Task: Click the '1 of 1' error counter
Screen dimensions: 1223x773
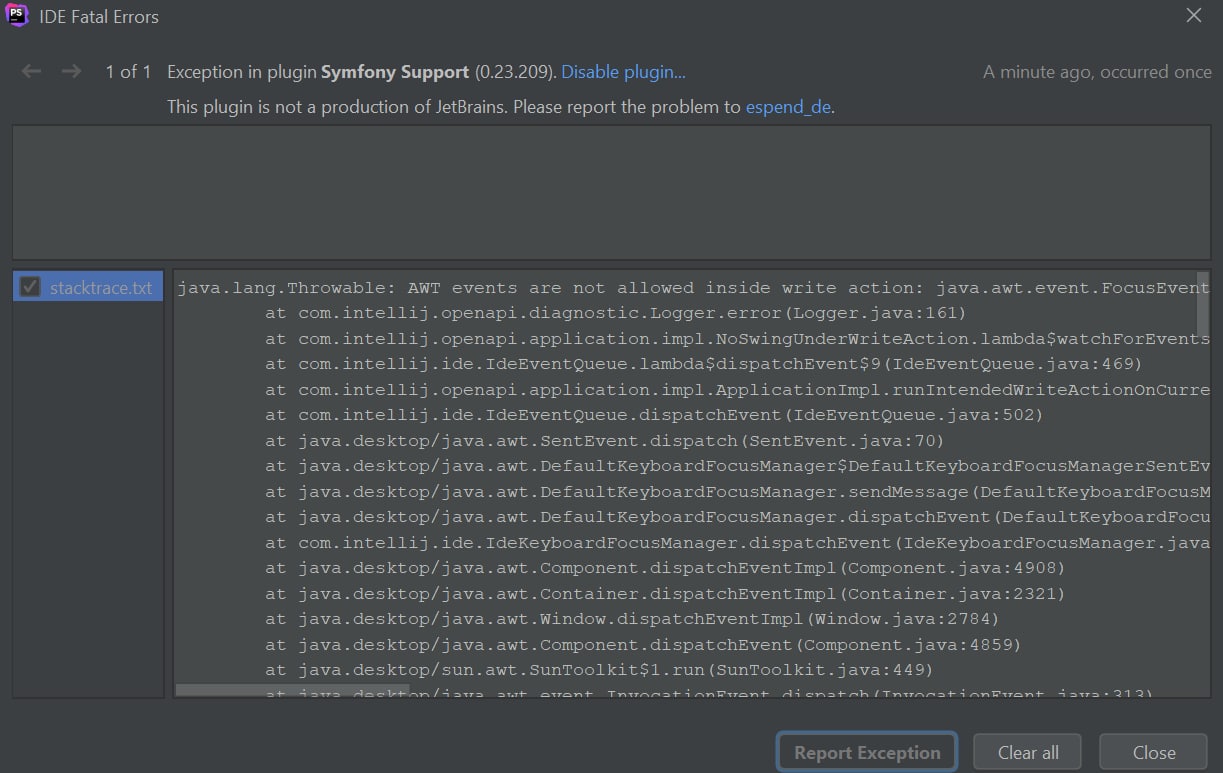Action: [x=128, y=72]
